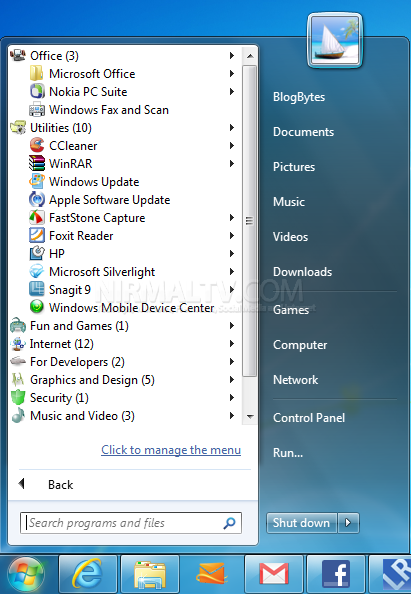Open the Network menu item
The height and width of the screenshot is (594, 411).
pyautogui.click(x=295, y=380)
